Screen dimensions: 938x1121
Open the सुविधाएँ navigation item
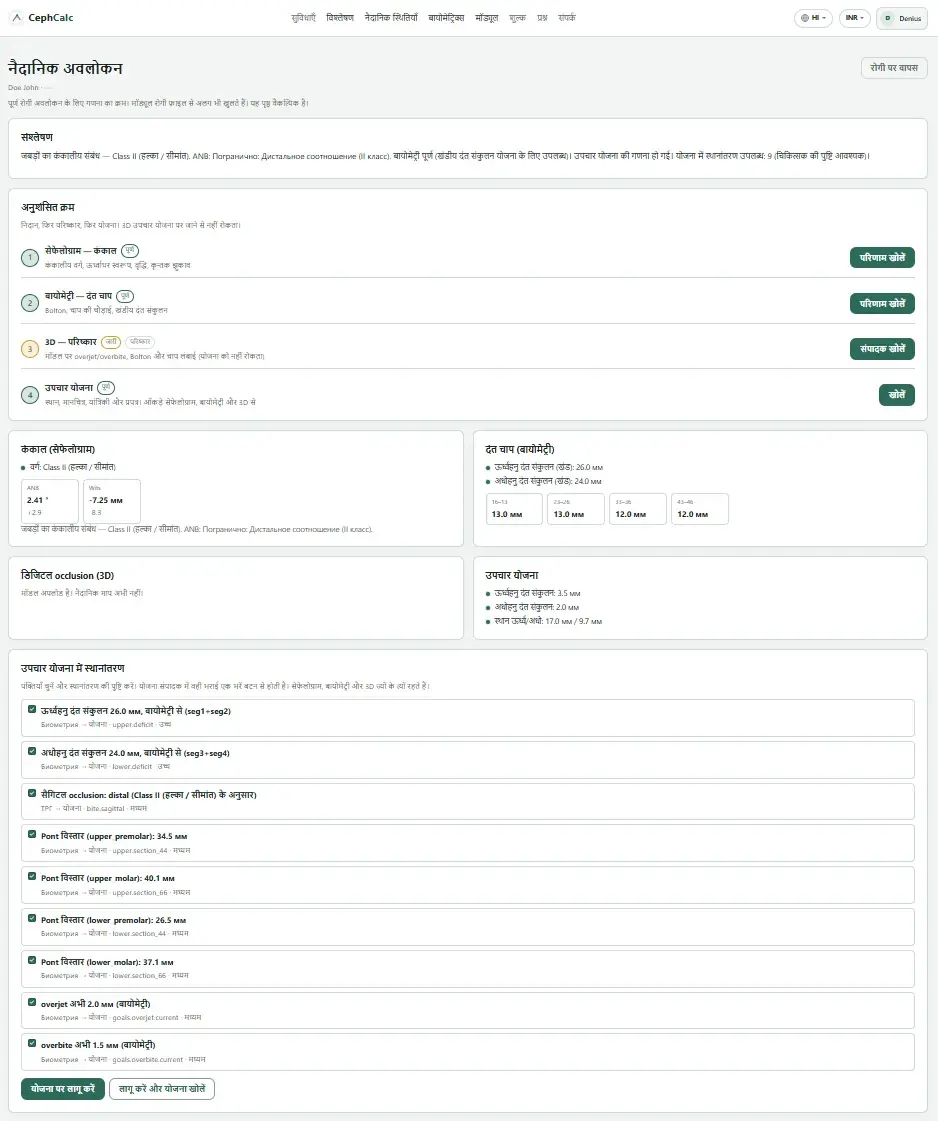304,18
